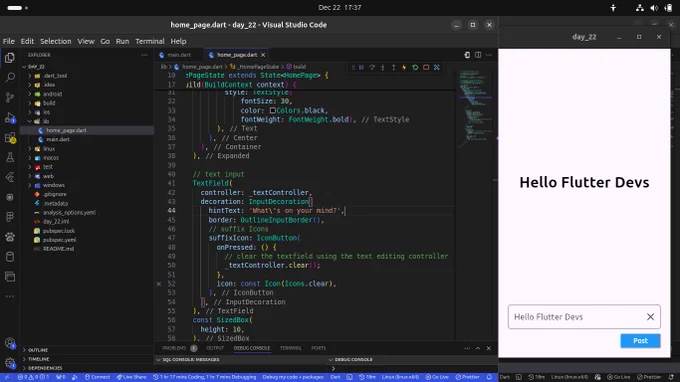
Task: Open the Terminal menu
Action: point(150,41)
